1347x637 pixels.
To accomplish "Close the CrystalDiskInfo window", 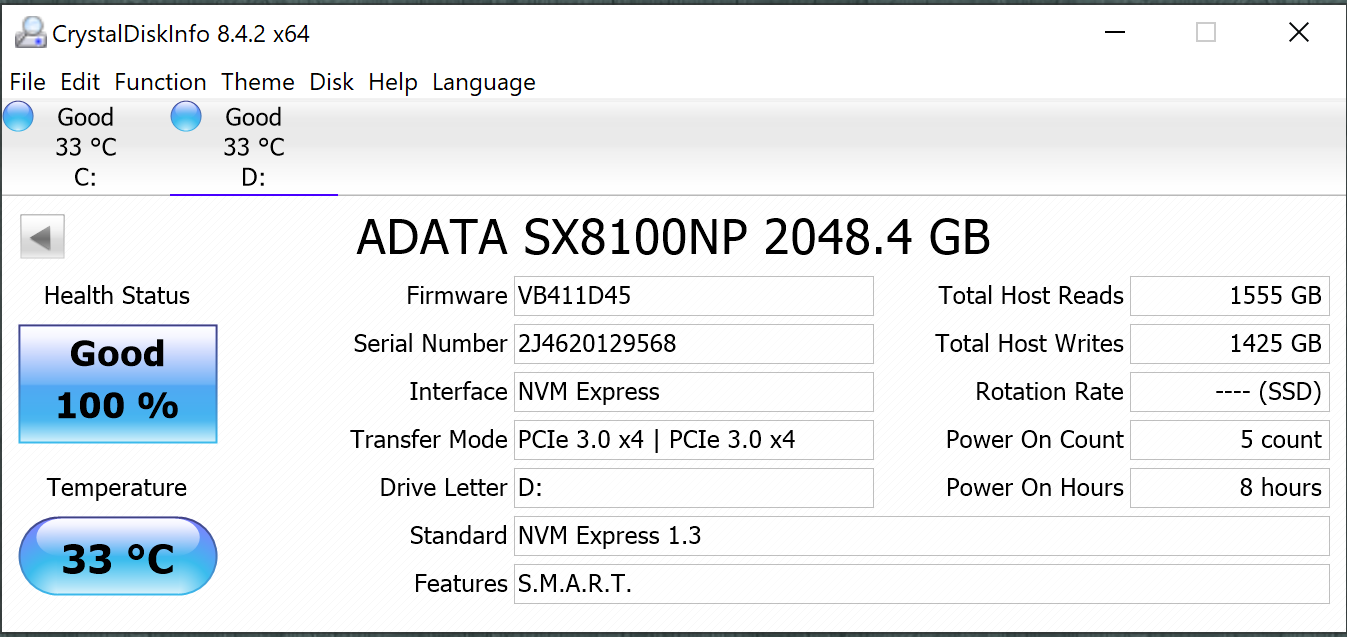I will (x=1299, y=33).
